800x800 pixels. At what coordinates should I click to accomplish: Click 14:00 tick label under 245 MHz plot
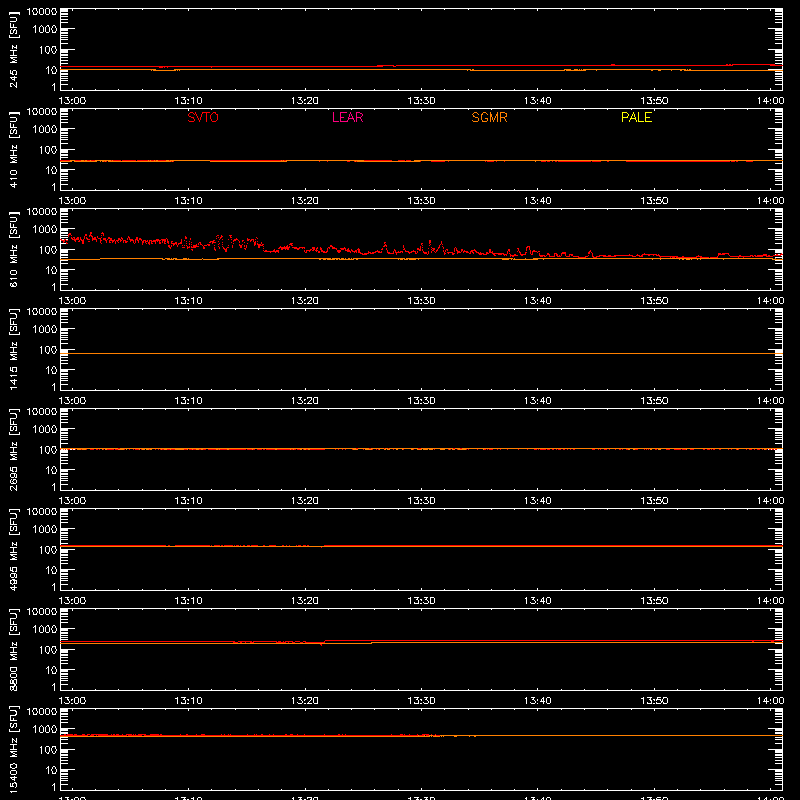pyautogui.click(x=770, y=101)
